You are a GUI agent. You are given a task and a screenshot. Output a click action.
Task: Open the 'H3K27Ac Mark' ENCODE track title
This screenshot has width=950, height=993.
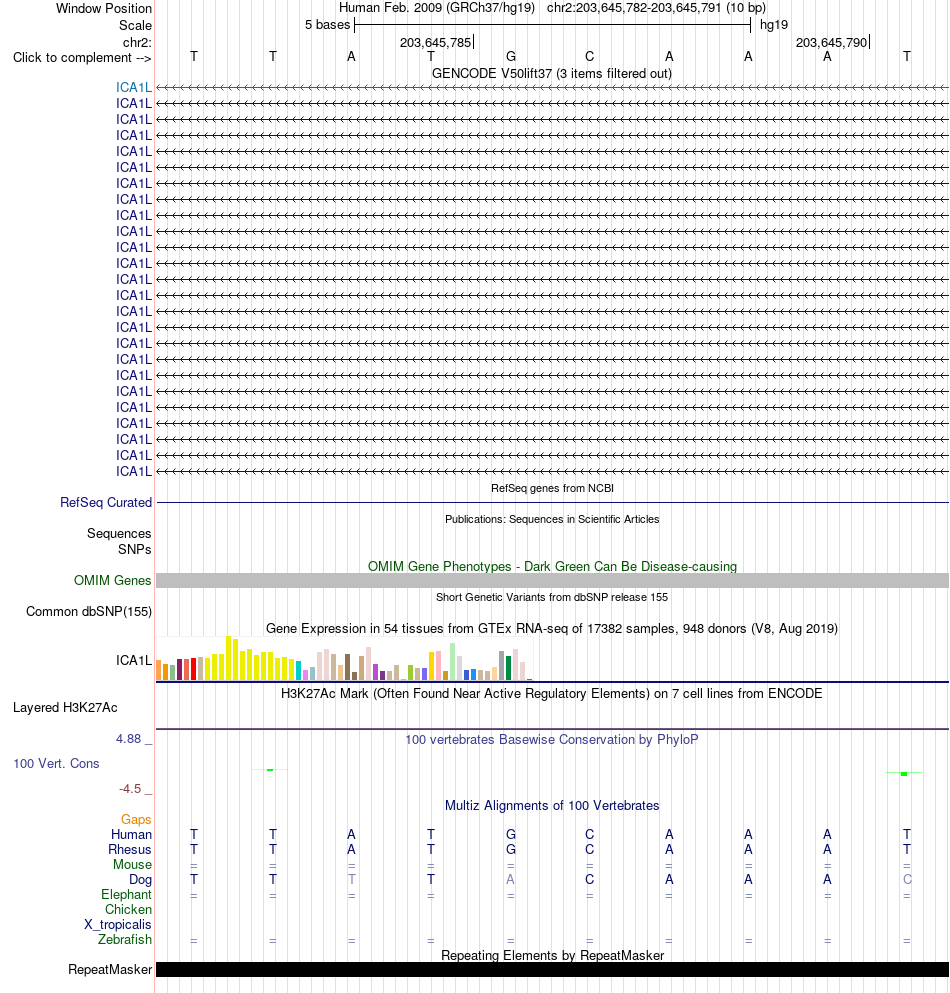tap(552, 693)
